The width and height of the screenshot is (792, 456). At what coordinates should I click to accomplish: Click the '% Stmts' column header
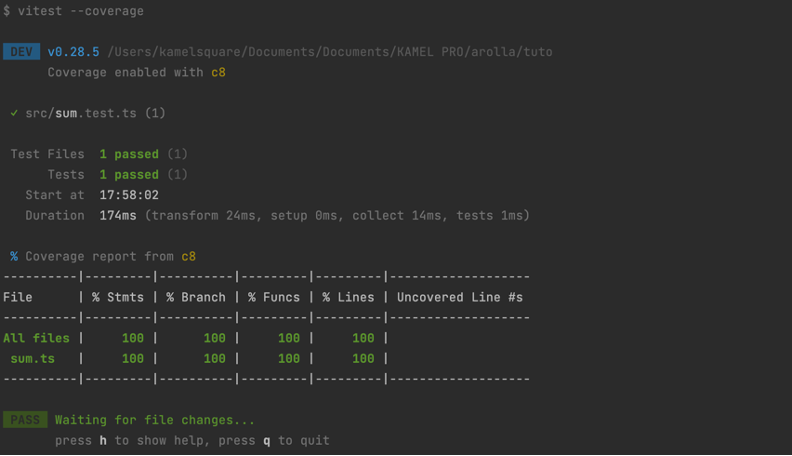[118, 297]
